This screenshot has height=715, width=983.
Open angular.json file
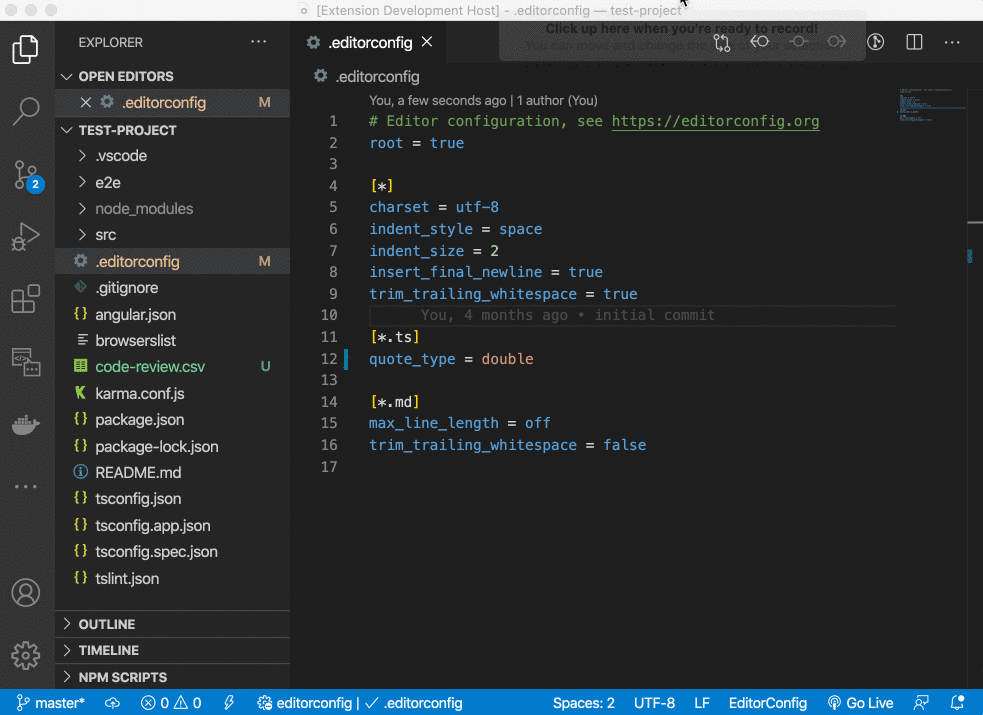[x=172, y=314]
